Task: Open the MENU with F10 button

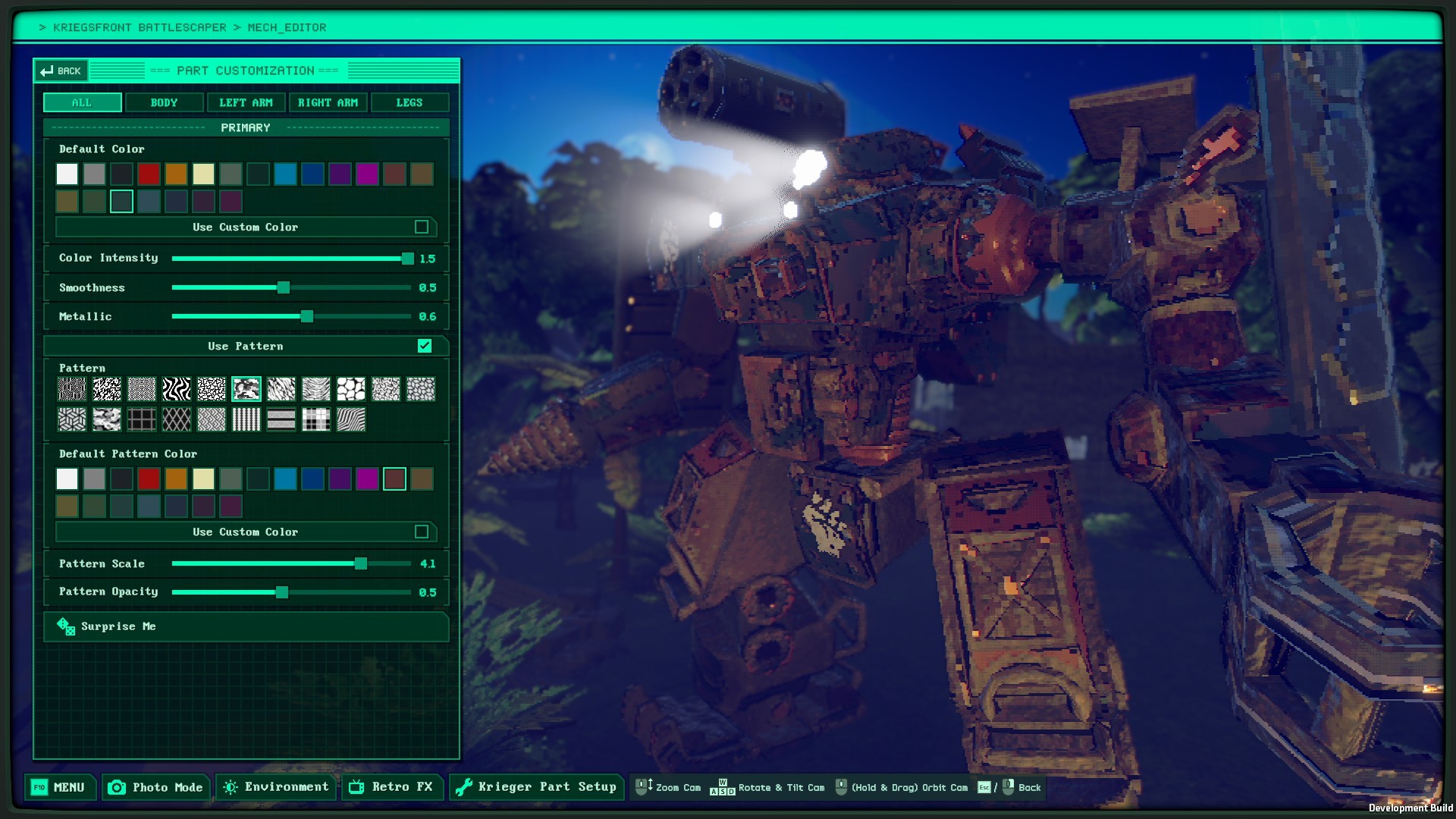Action: tap(61, 787)
